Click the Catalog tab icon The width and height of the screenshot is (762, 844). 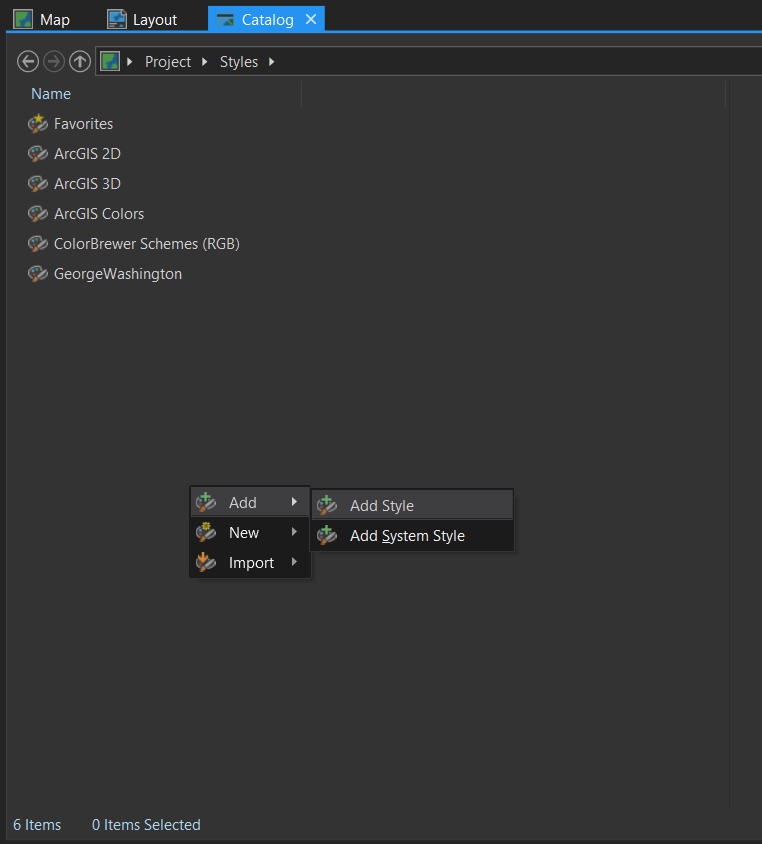[225, 20]
